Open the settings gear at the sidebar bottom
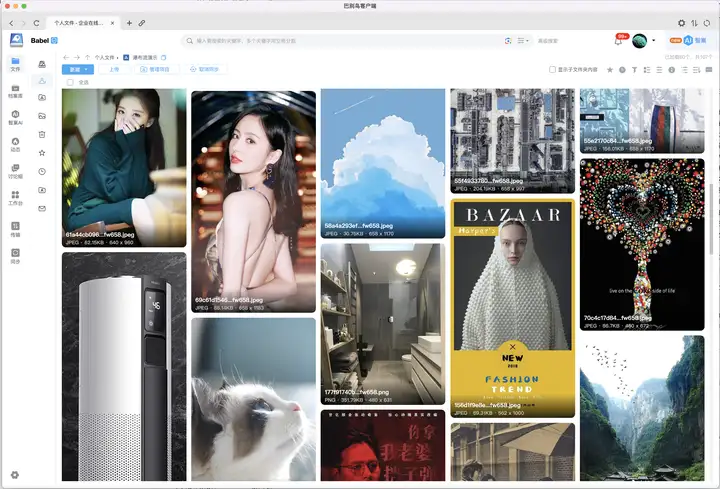The width and height of the screenshot is (720, 489). tap(15, 475)
